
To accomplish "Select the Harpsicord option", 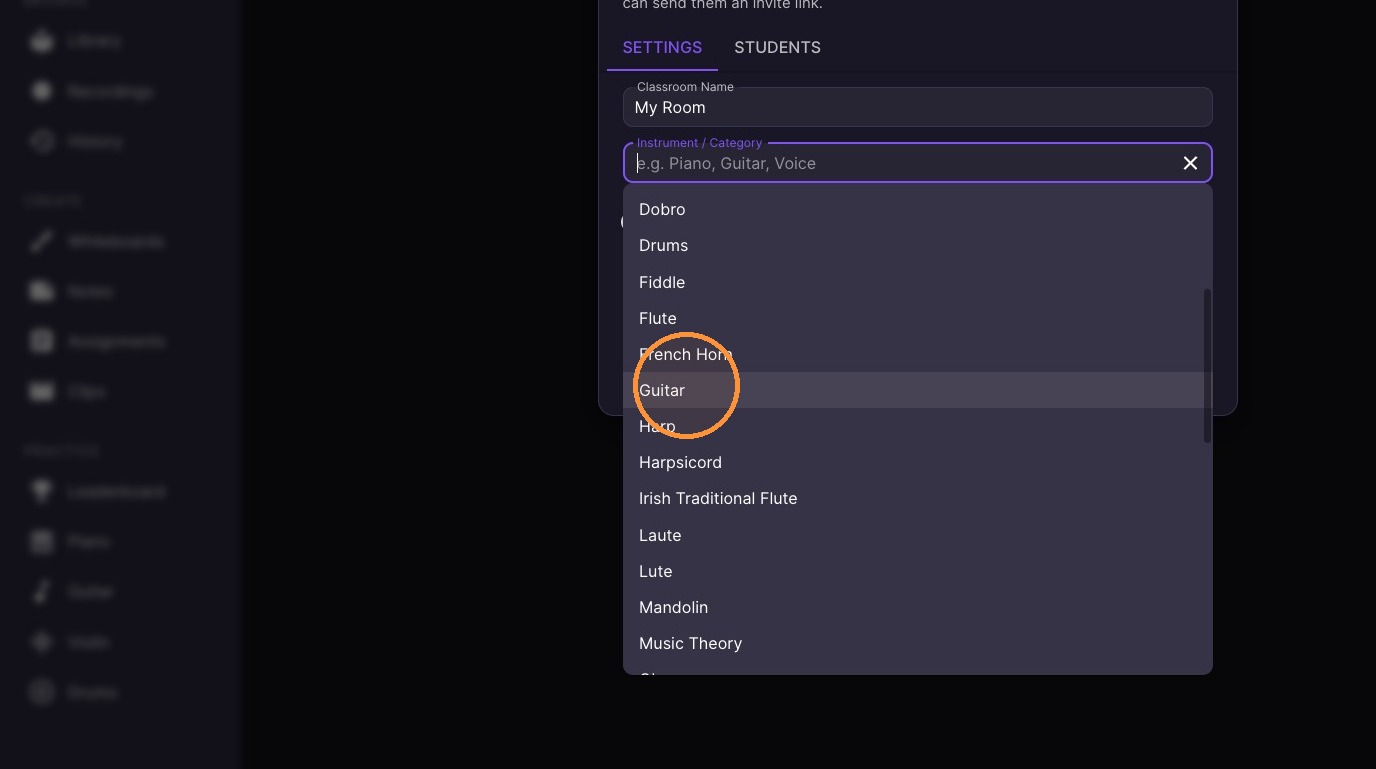I will [917, 462].
